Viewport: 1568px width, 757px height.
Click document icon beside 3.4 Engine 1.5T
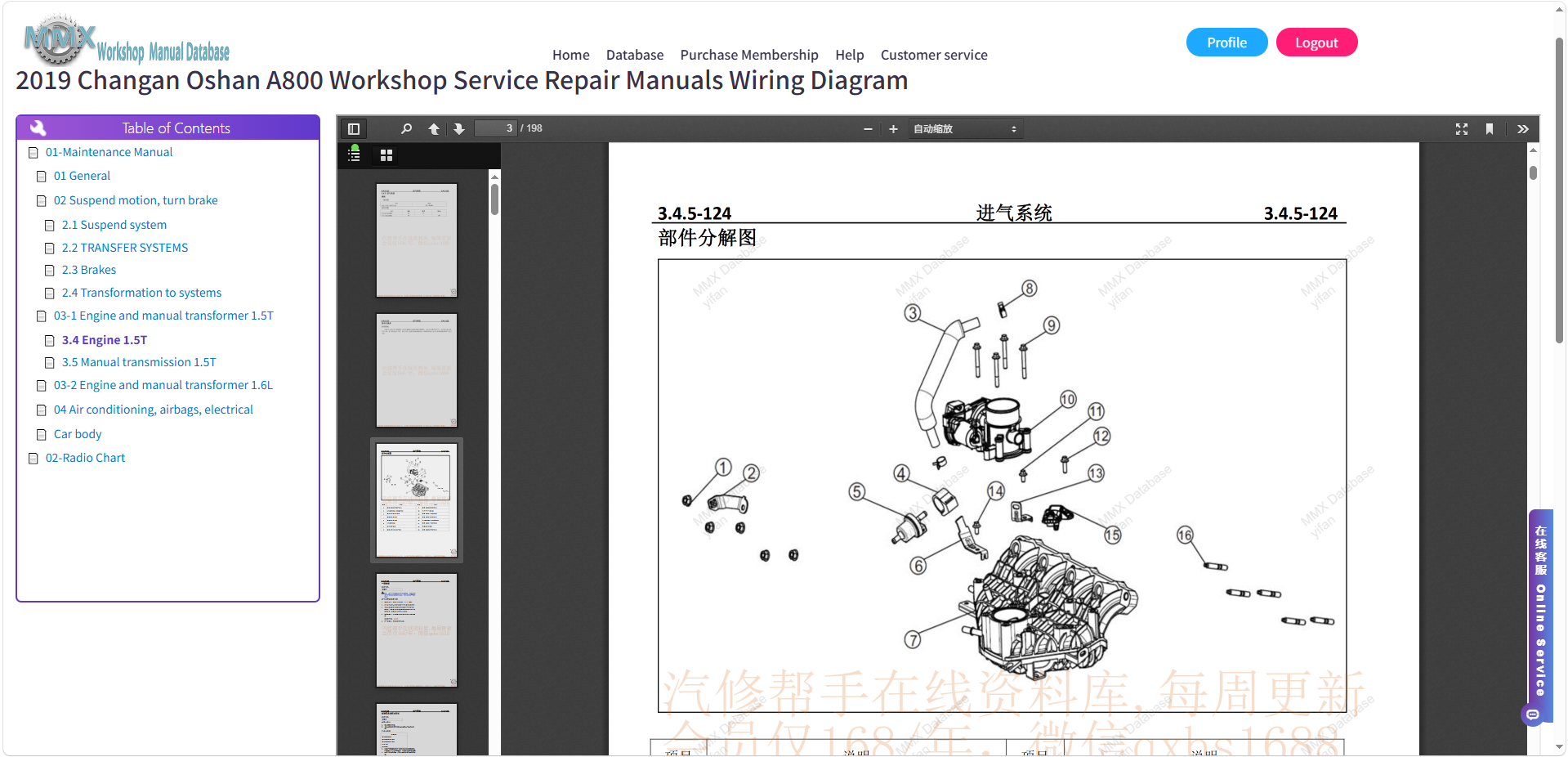pyautogui.click(x=50, y=341)
